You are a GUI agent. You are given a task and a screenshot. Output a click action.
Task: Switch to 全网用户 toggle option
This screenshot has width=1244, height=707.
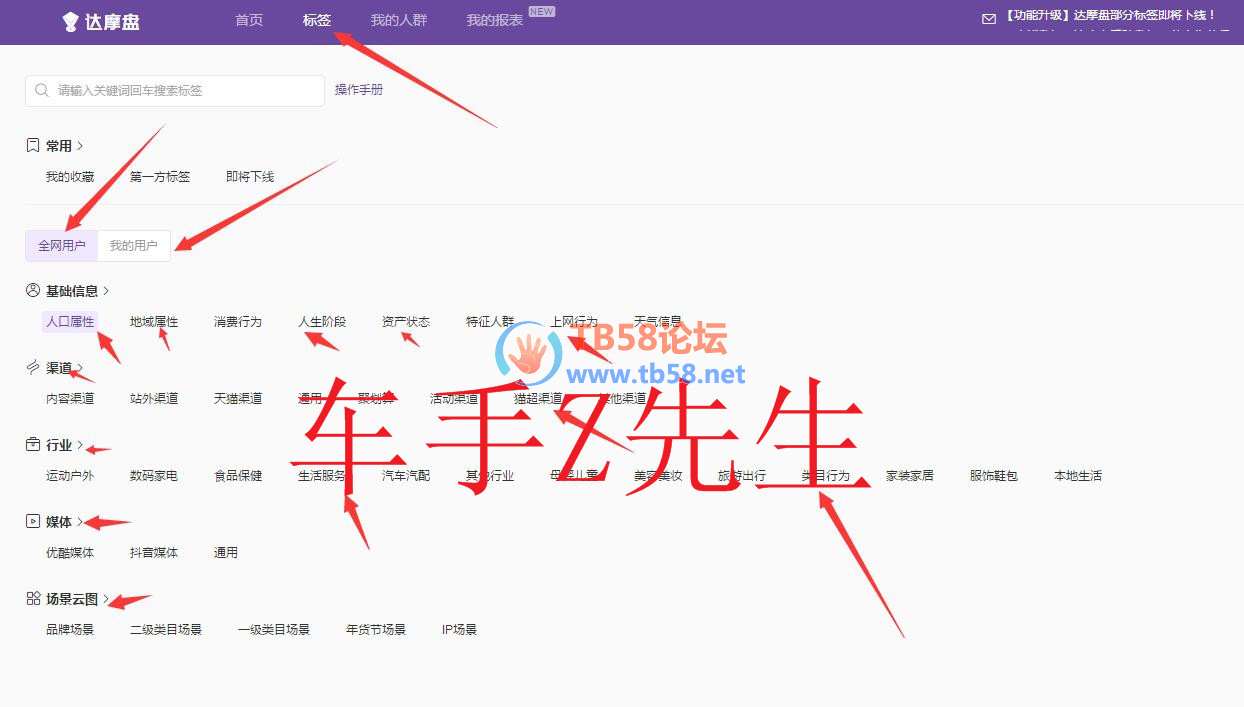pos(62,246)
